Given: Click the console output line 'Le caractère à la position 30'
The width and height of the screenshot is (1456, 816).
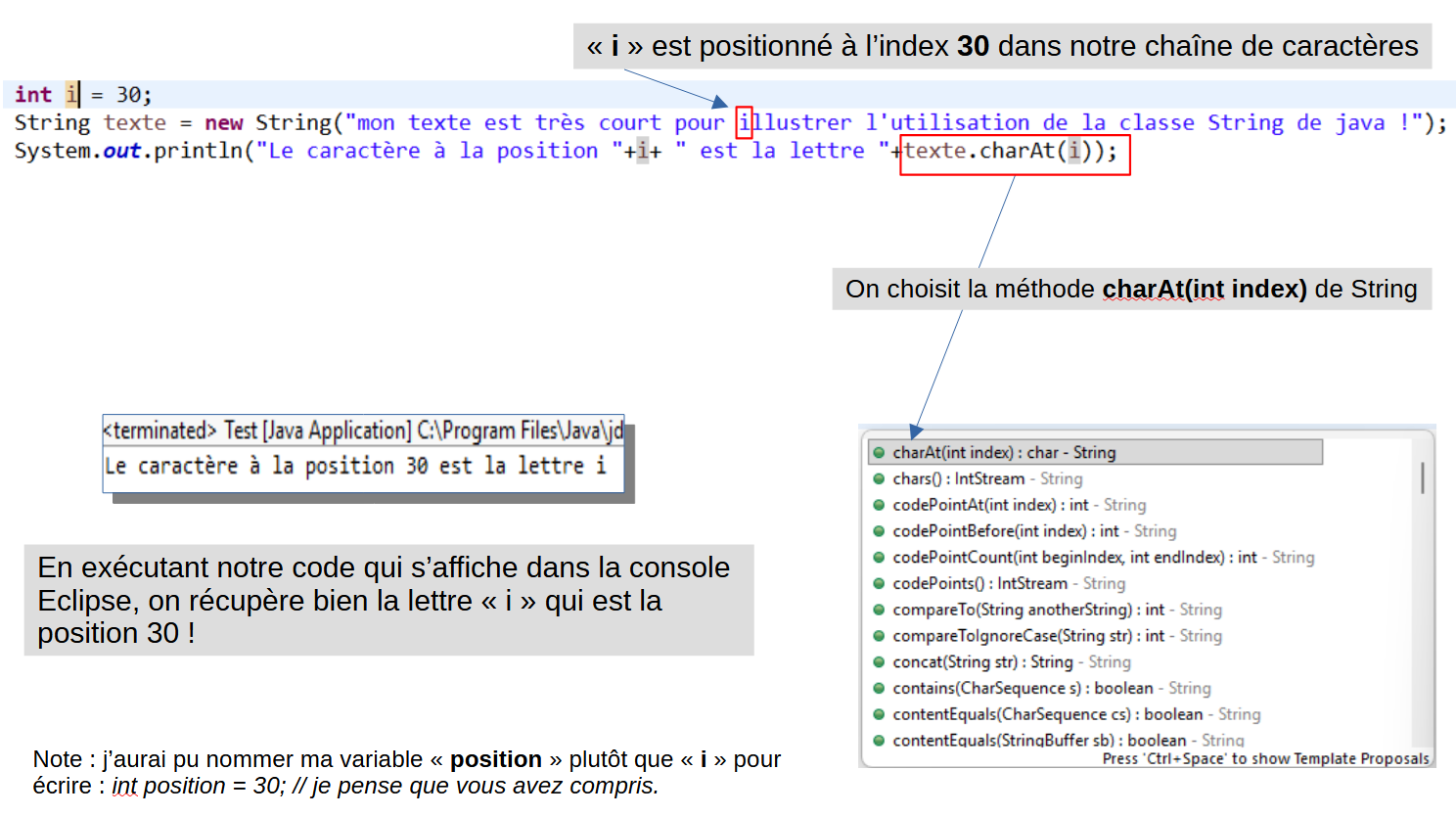Looking at the screenshot, I should point(355,467).
